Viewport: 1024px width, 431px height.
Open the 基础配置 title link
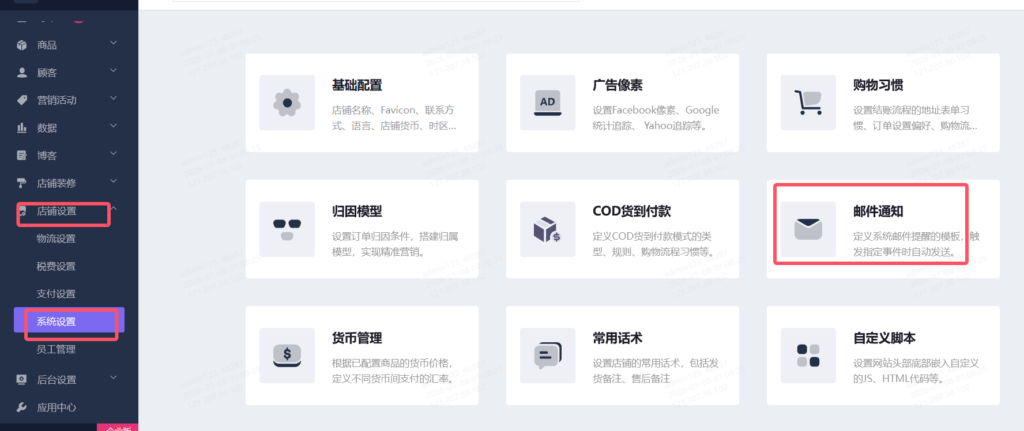[x=357, y=85]
